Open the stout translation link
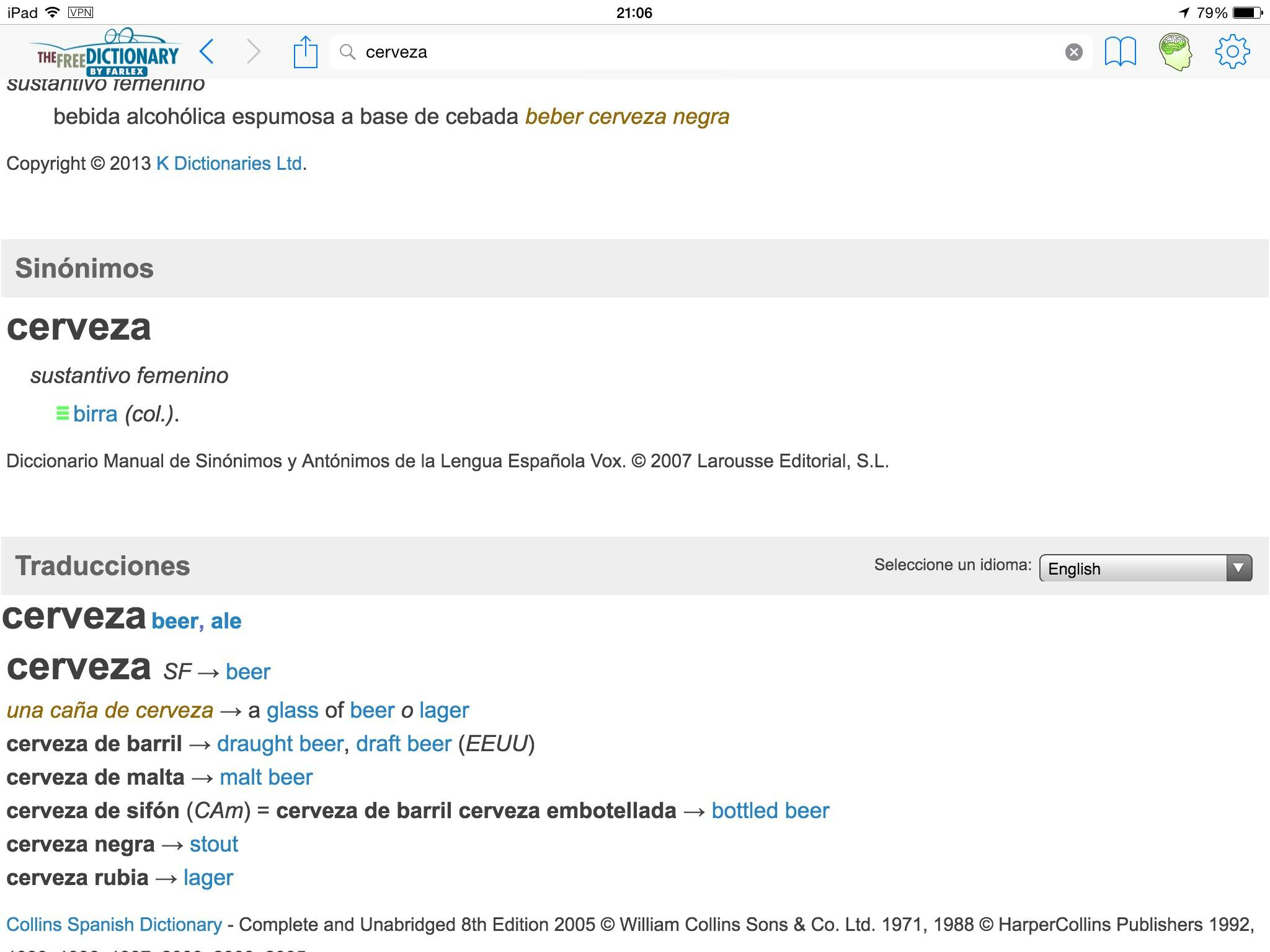 pyautogui.click(x=214, y=844)
